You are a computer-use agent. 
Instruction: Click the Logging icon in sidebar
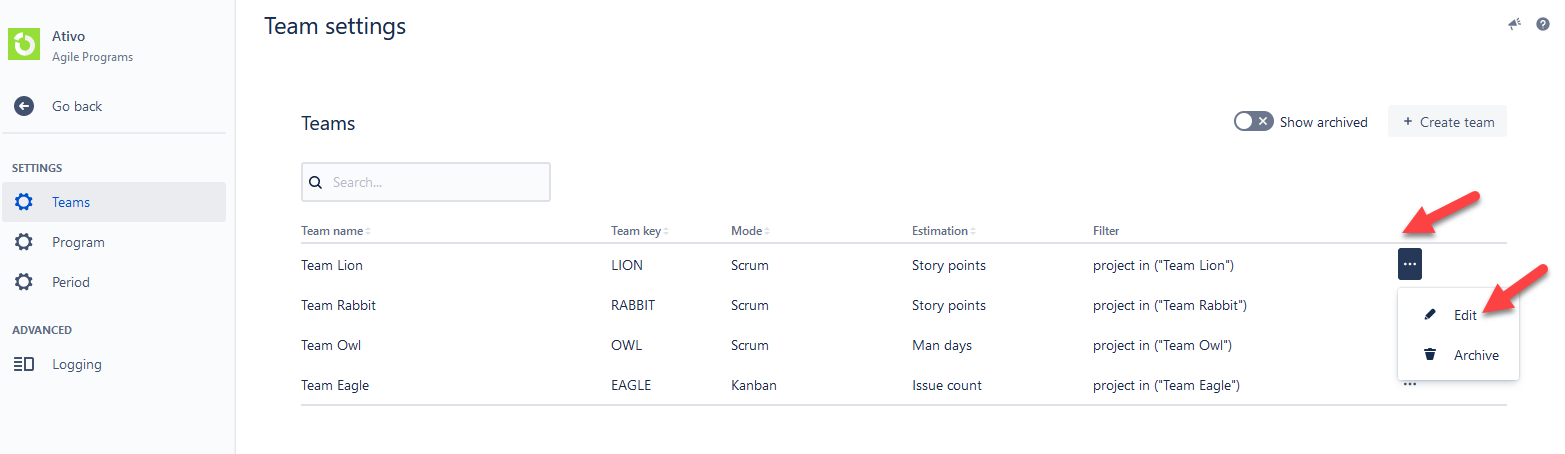click(24, 364)
